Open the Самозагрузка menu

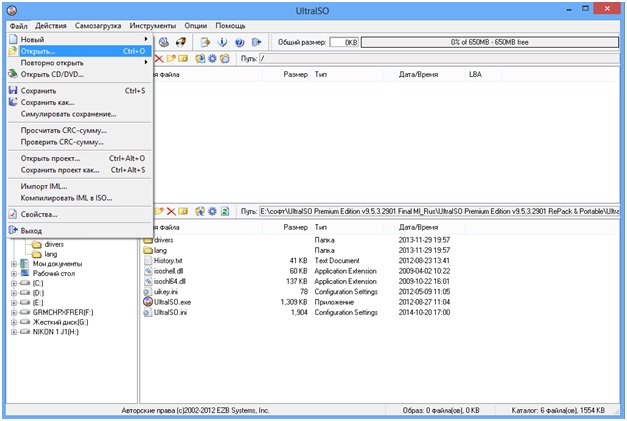click(98, 26)
